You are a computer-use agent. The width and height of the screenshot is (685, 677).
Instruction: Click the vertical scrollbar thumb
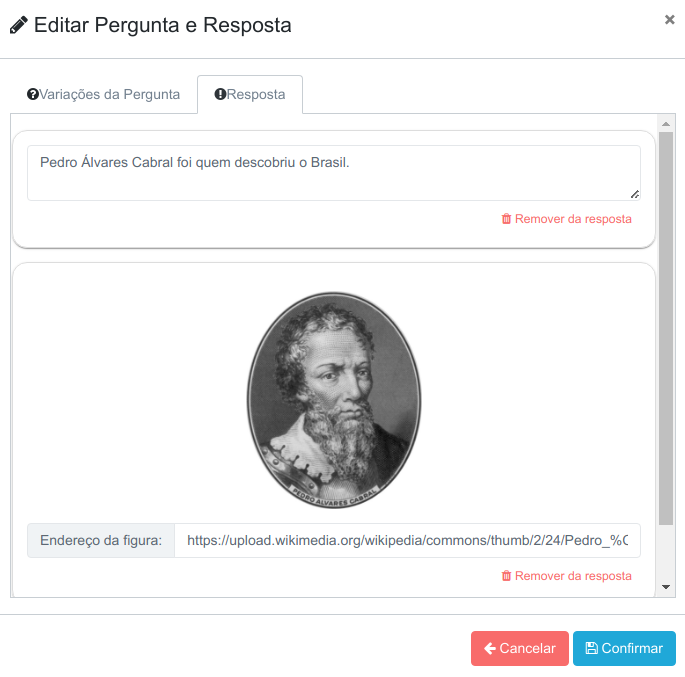pyautogui.click(x=666, y=328)
